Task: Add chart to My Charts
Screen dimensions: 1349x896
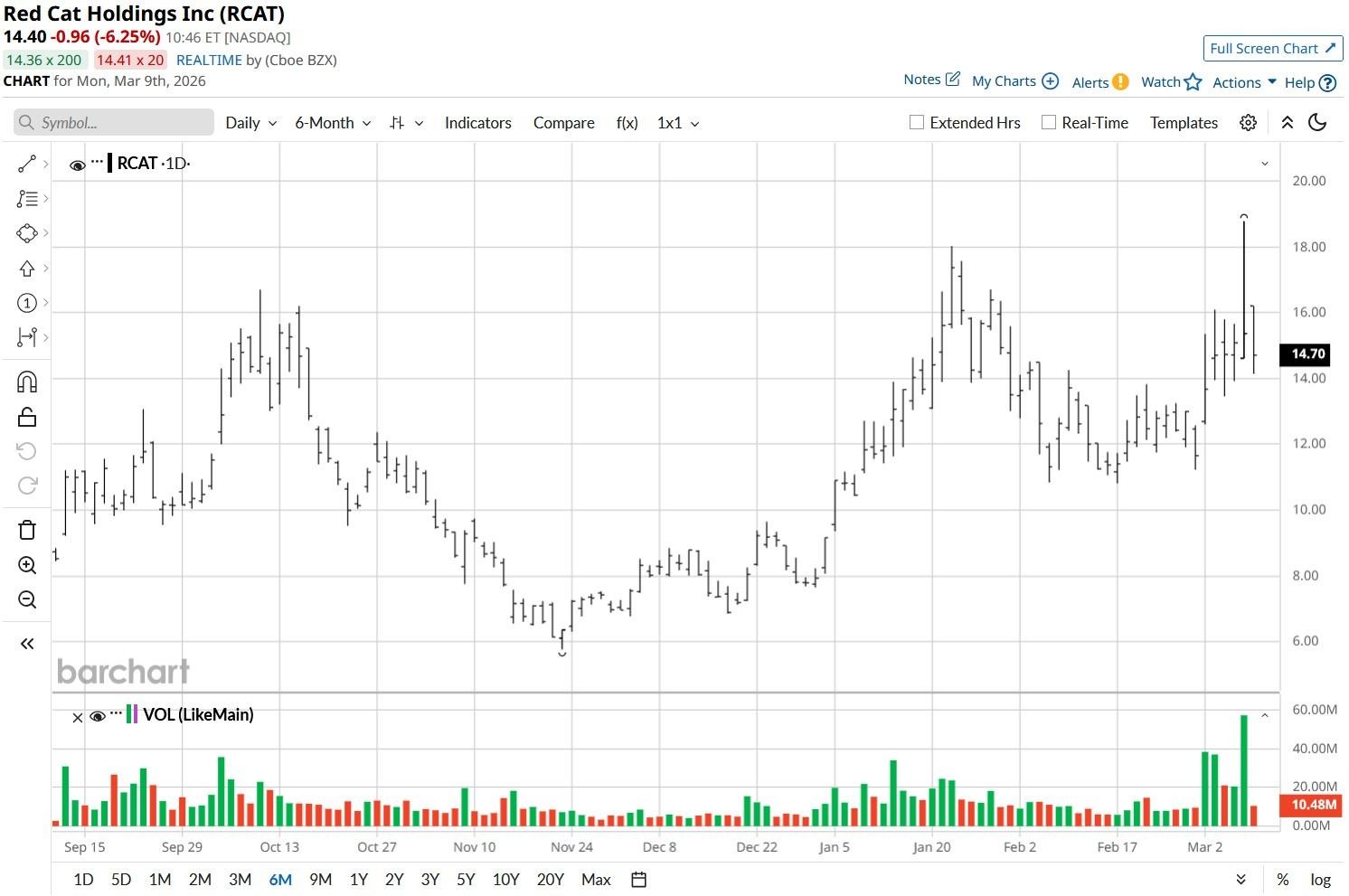Action: 1014,81
